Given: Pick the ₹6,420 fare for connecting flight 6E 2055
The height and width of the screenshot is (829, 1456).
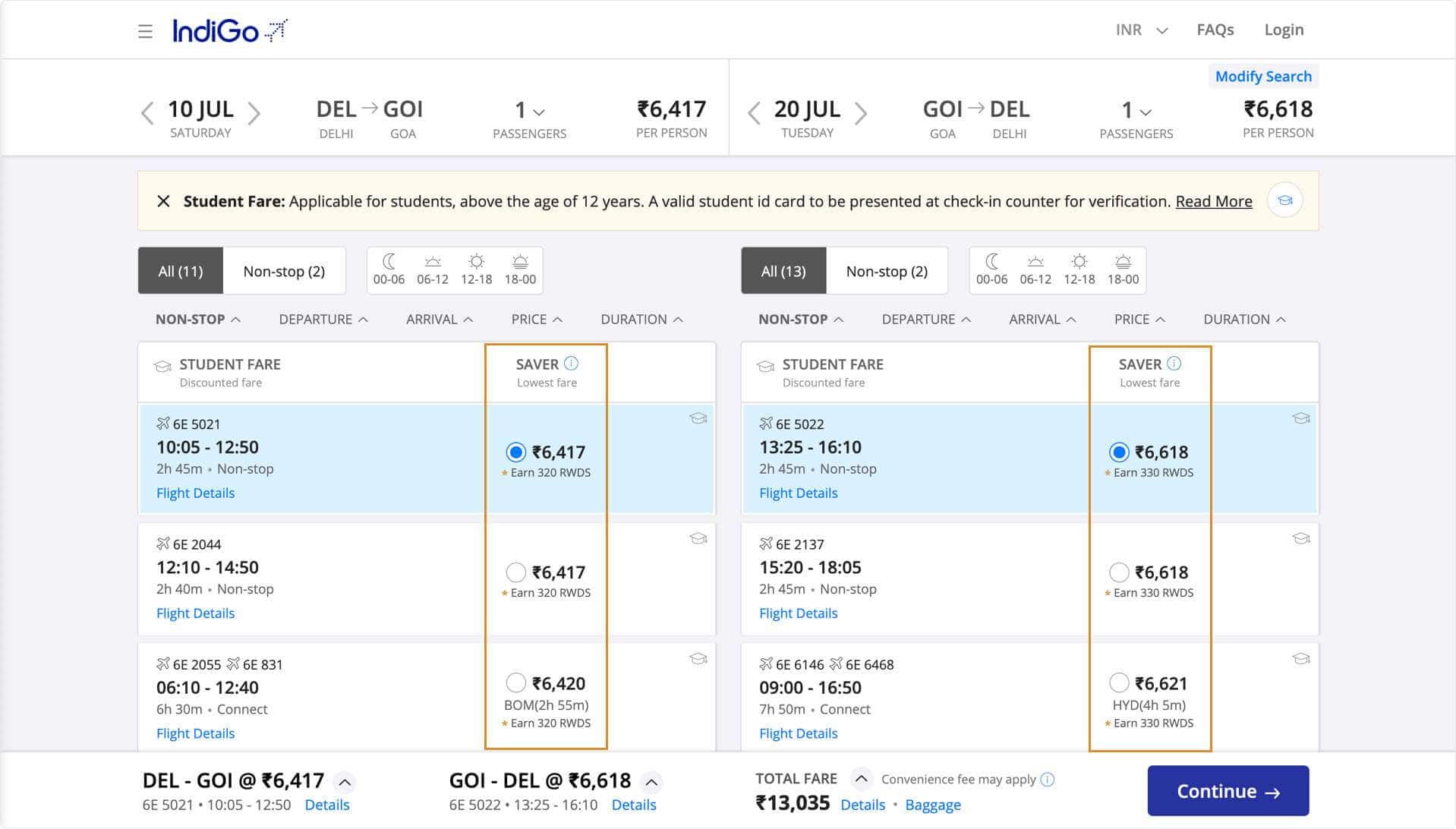Looking at the screenshot, I should point(517,682).
